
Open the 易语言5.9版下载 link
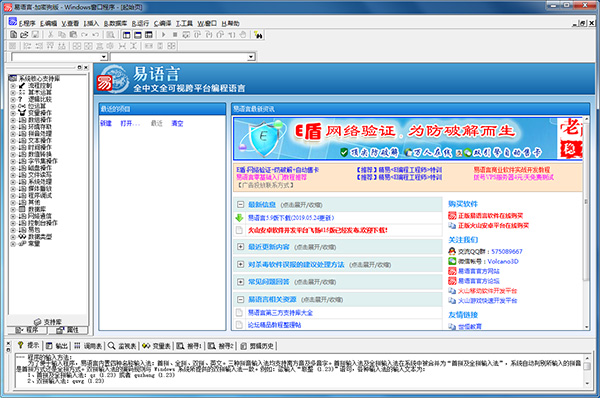(x=291, y=218)
